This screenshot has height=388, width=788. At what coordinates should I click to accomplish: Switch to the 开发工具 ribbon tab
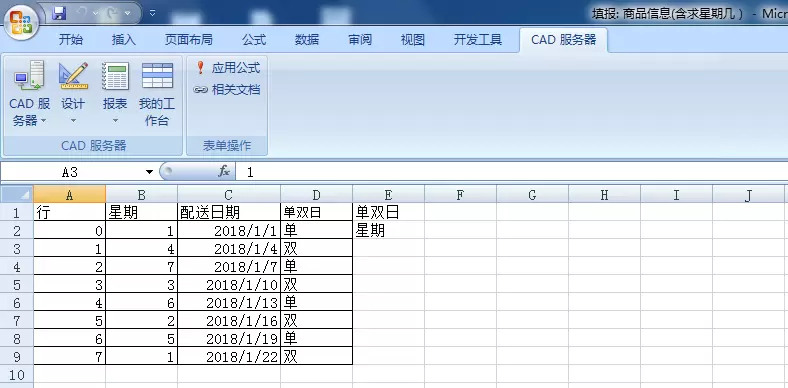[477, 40]
